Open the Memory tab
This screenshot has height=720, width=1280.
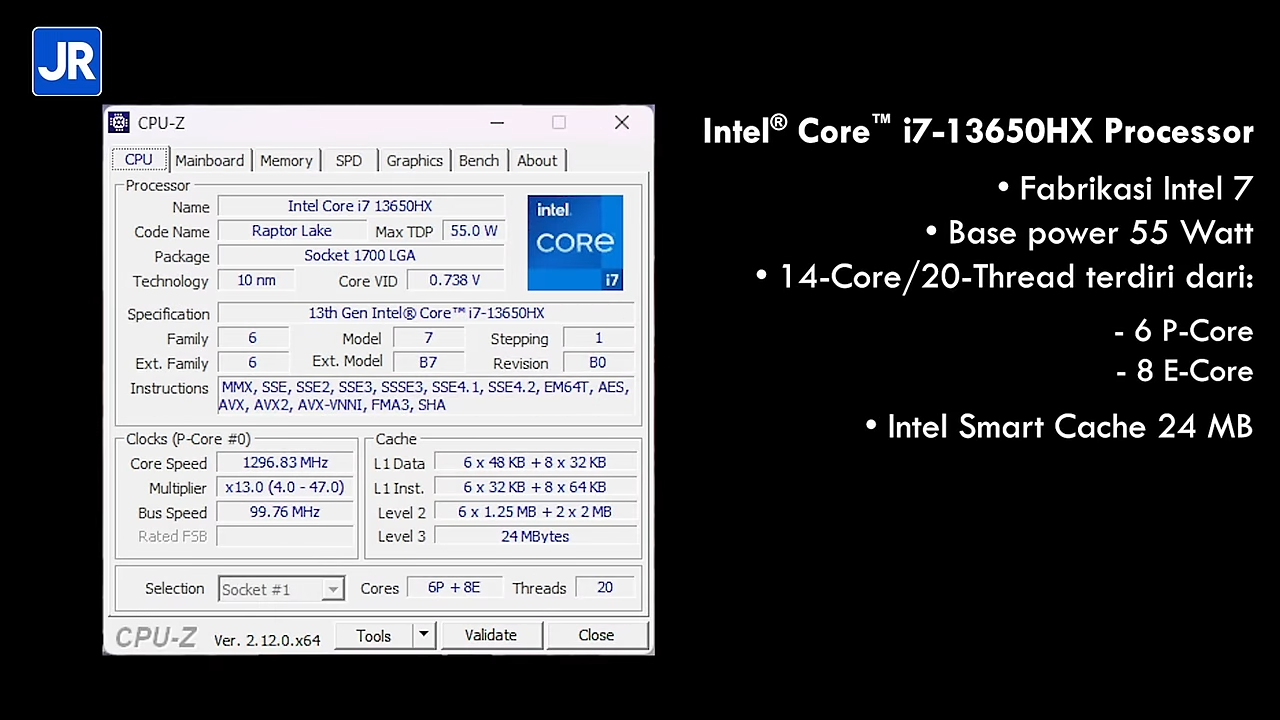(286, 160)
